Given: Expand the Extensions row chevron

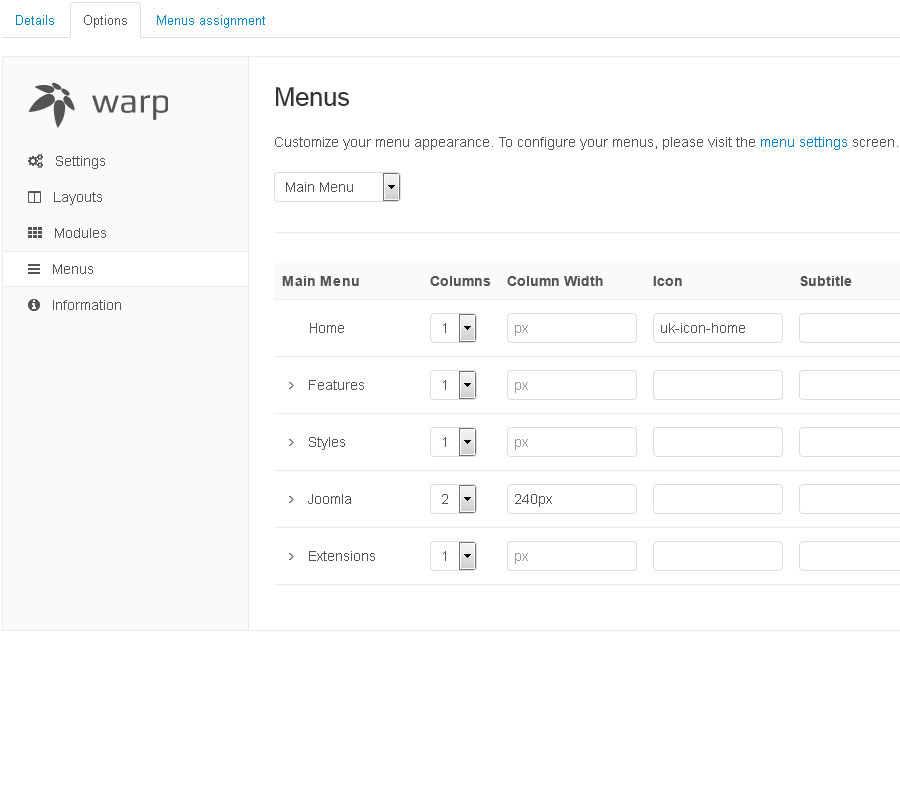Looking at the screenshot, I should pyautogui.click(x=291, y=556).
